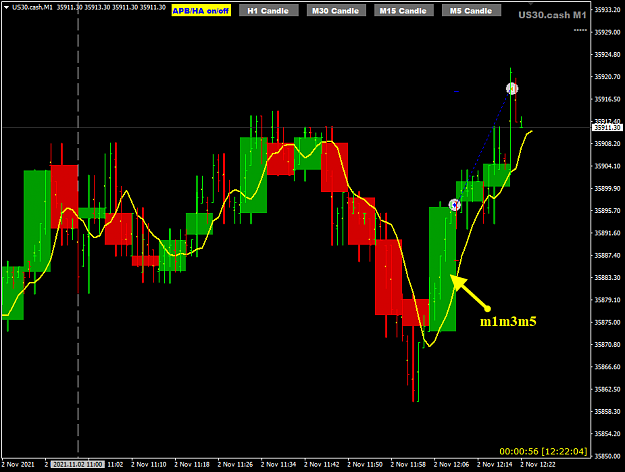The height and width of the screenshot is (472, 625).
Task: Click the 35895.70 price scale label
Action: click(x=607, y=210)
